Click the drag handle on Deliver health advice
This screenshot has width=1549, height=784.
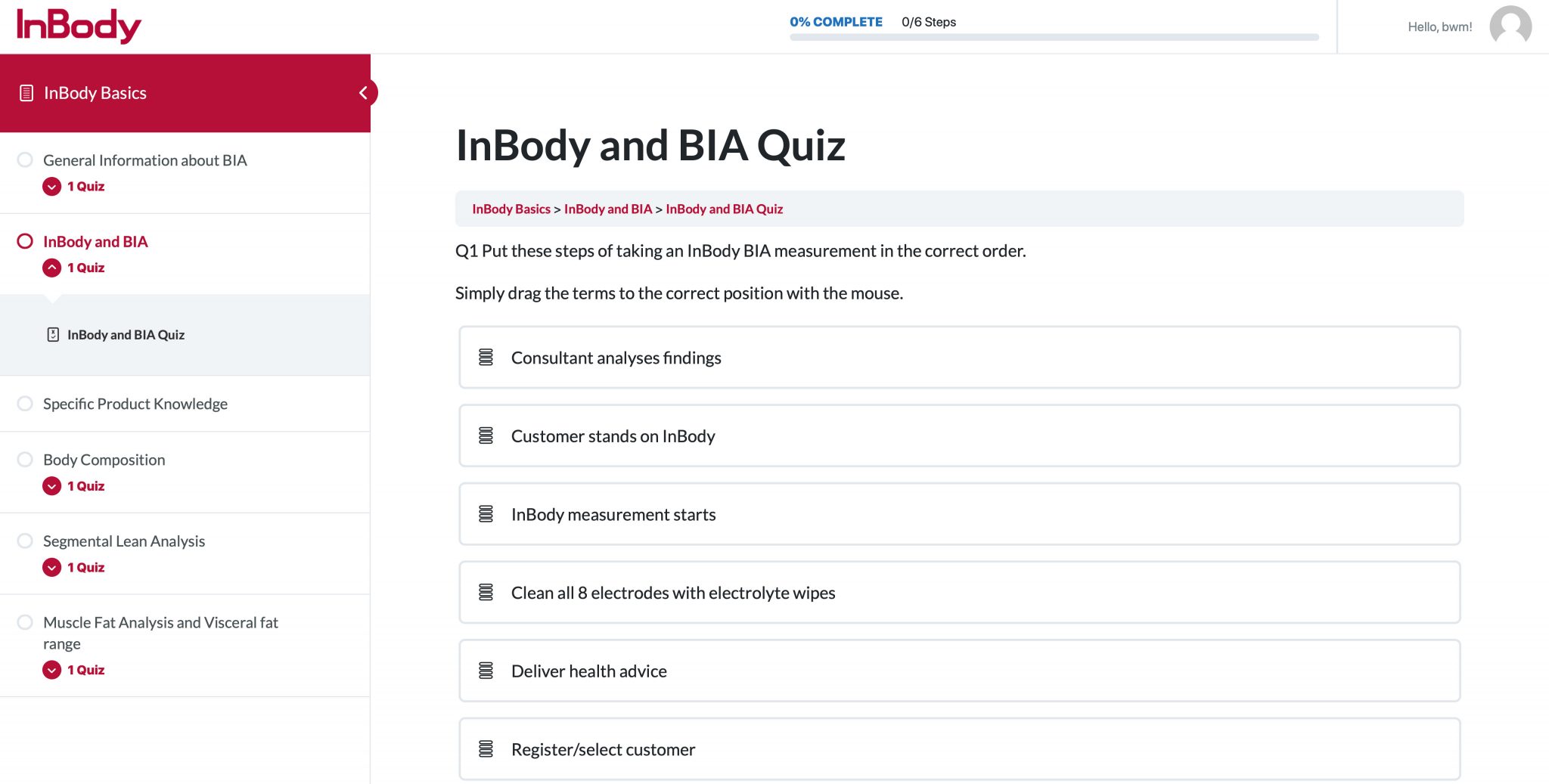[486, 671]
